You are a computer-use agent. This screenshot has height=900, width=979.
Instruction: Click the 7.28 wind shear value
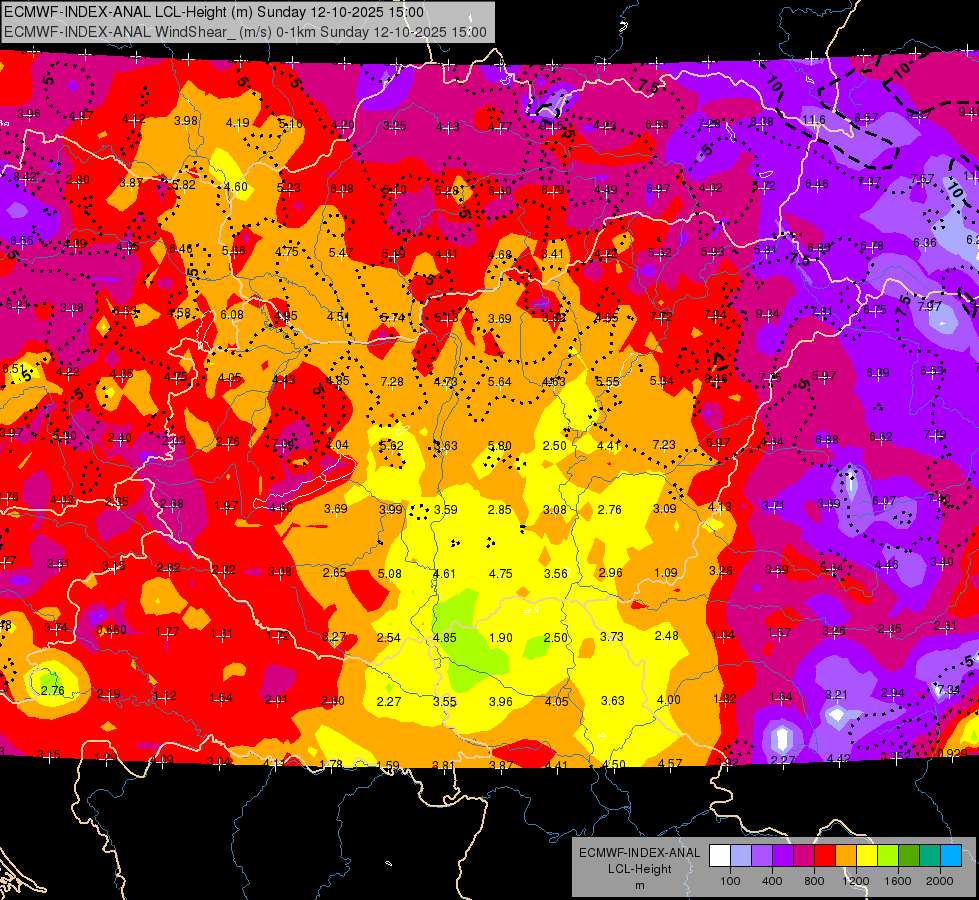tap(392, 382)
